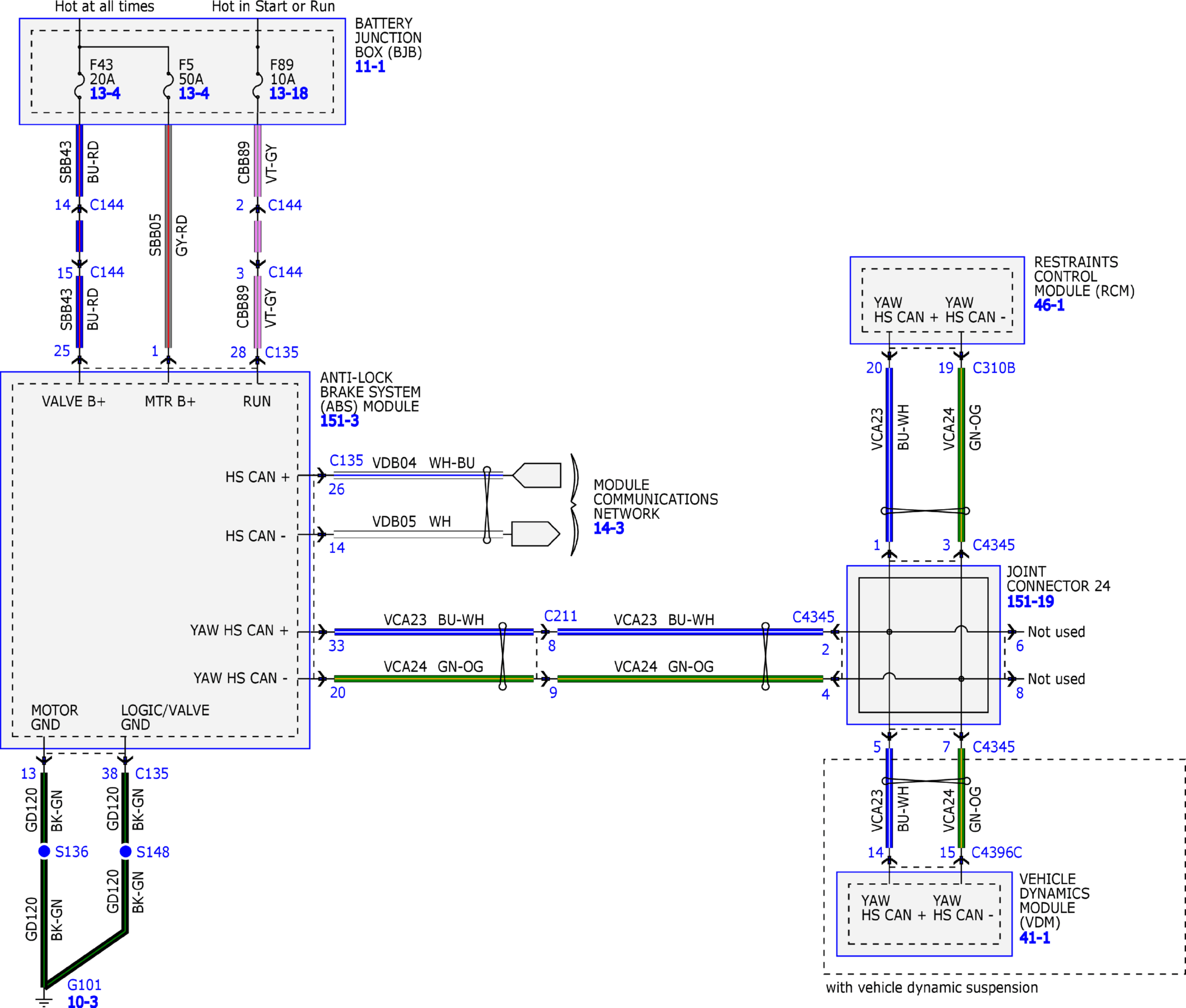The height and width of the screenshot is (1008, 1186).
Task: Click the HS CAN - network arrow connector
Action: pyautogui.click(x=535, y=534)
